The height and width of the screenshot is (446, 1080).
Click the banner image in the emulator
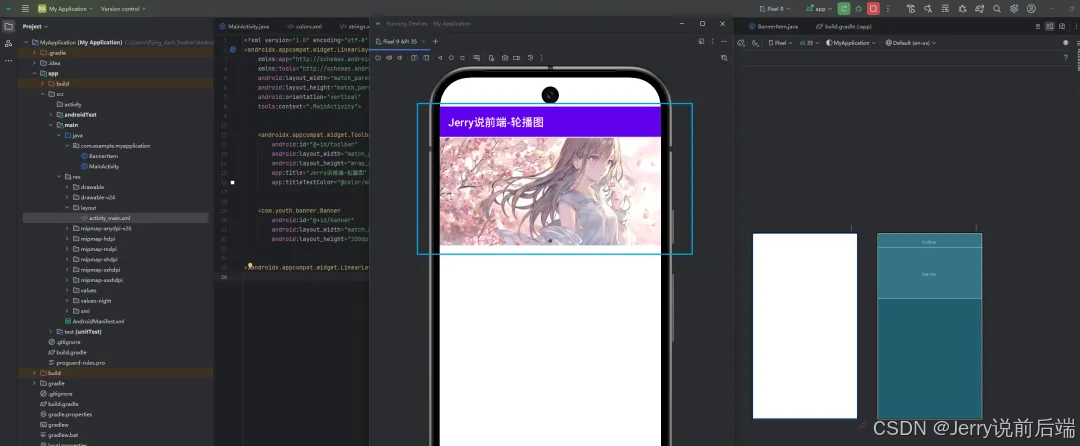[x=550, y=191]
